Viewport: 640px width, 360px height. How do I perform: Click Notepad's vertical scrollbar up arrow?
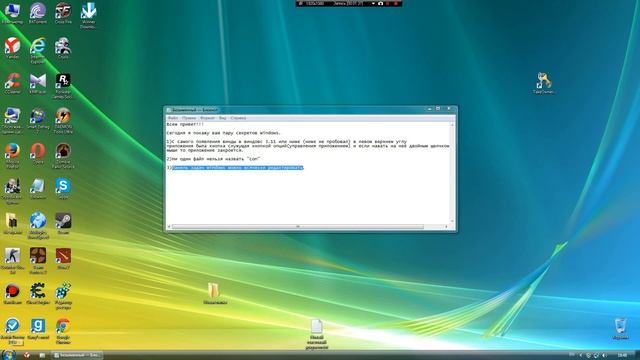452,124
